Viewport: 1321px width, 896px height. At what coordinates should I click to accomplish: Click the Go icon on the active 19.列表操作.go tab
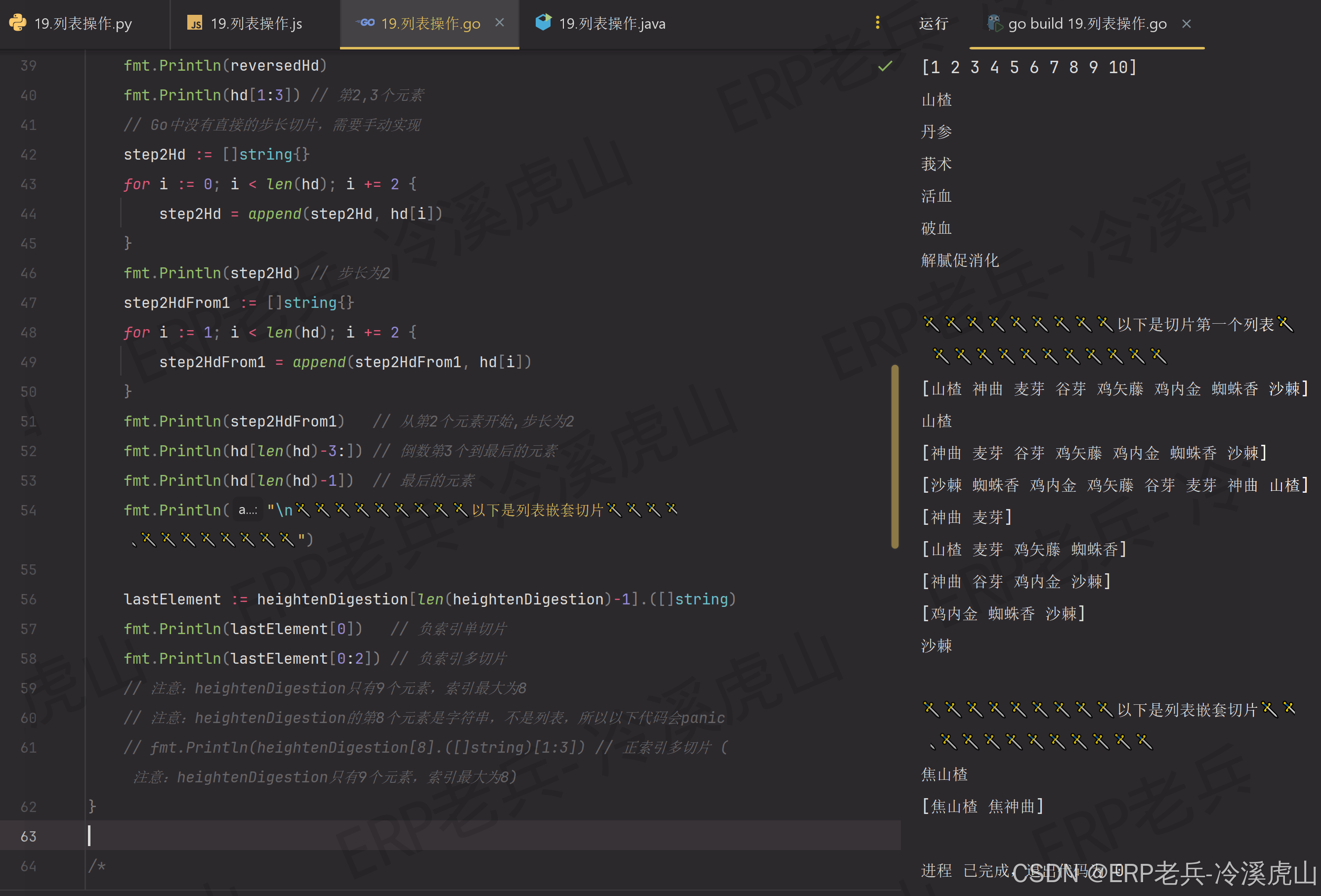tap(367, 23)
